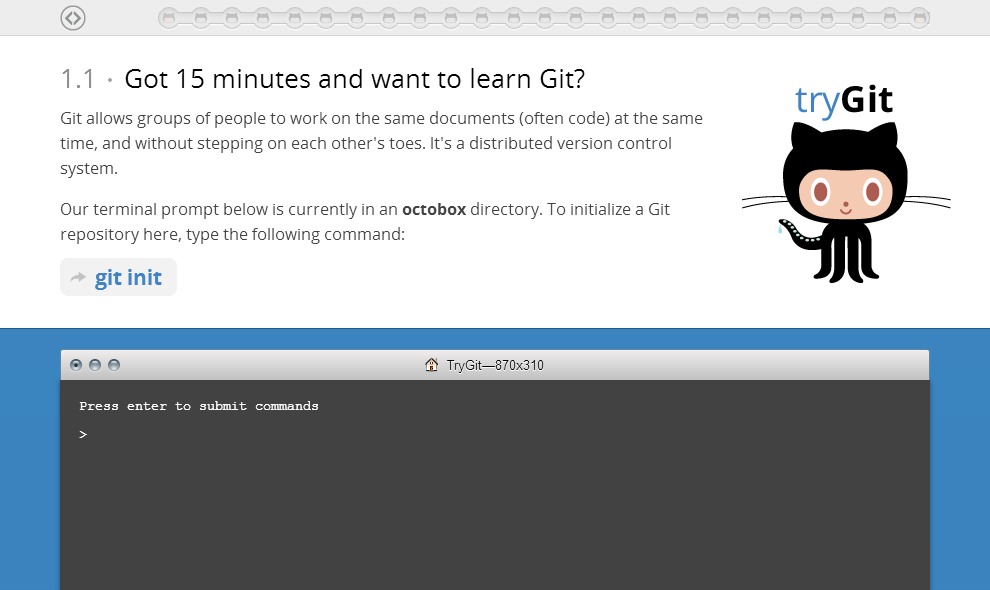
Task: Select the fifth octocat badge in the progress chain
Action: coord(294,18)
